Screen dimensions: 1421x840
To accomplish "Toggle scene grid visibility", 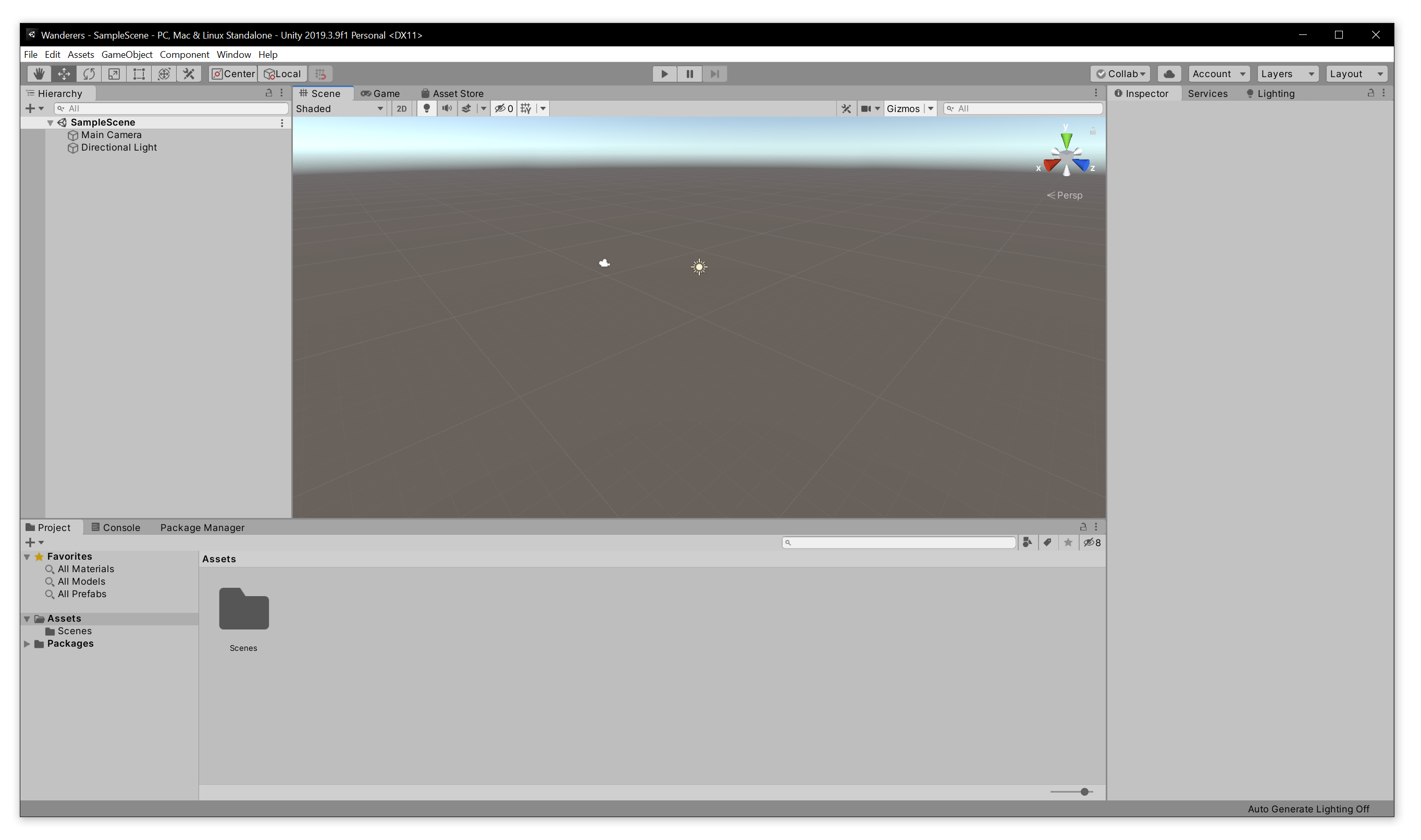I will 526,109.
